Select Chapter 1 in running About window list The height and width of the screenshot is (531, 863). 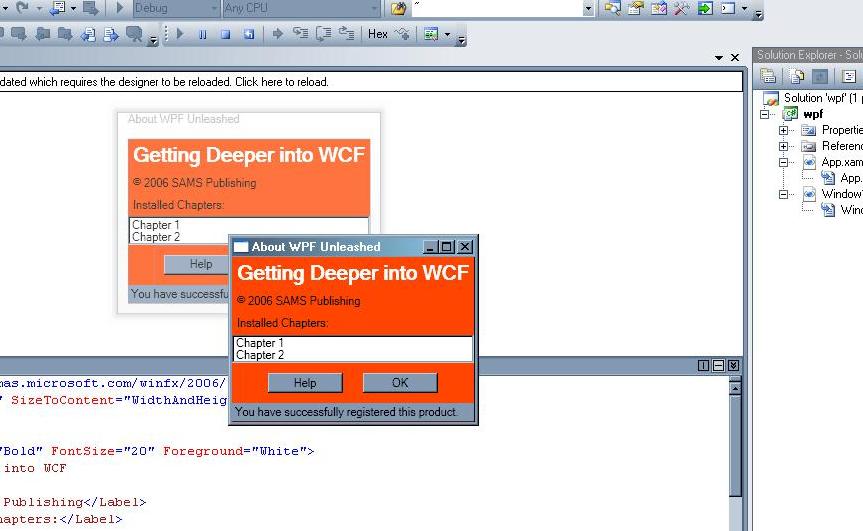(260, 343)
